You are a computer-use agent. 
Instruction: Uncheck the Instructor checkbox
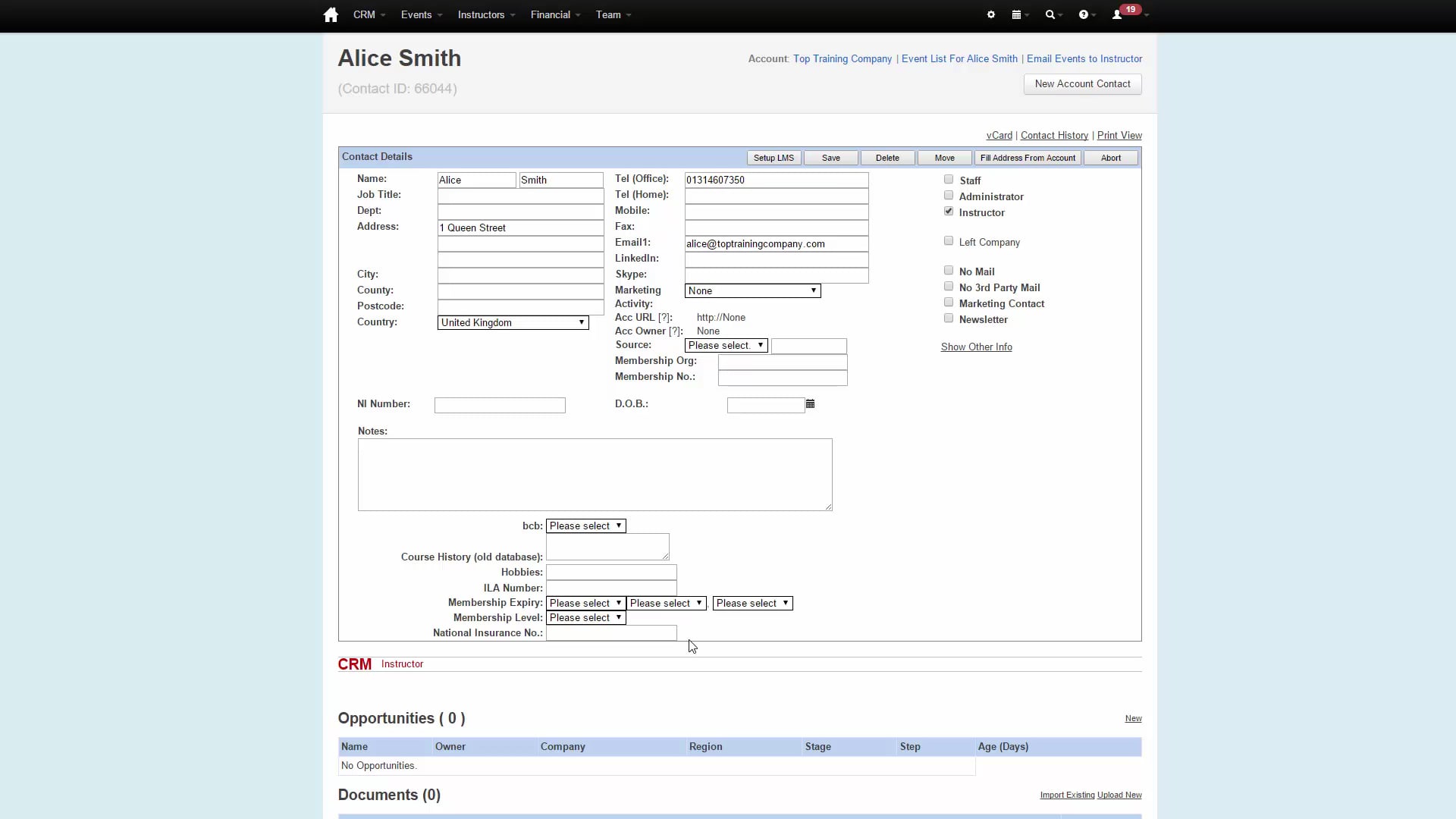click(x=949, y=212)
